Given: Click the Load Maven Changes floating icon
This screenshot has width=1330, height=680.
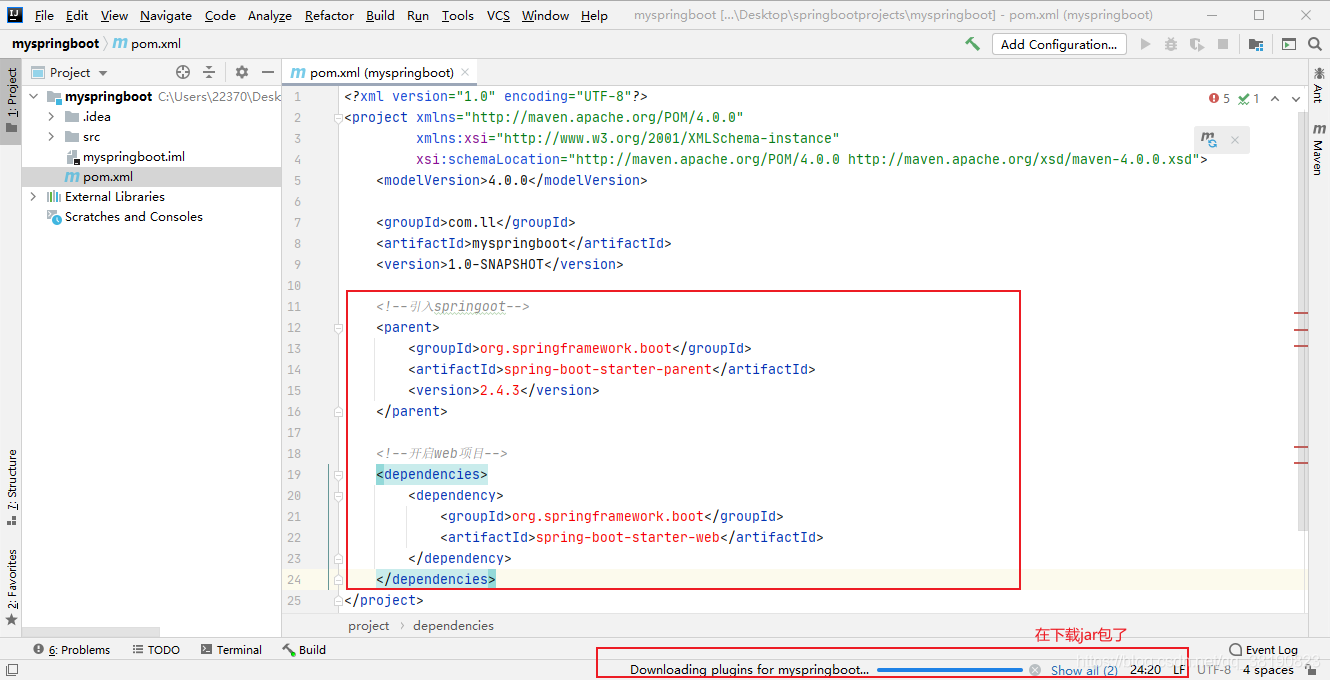Looking at the screenshot, I should pos(1210,140).
